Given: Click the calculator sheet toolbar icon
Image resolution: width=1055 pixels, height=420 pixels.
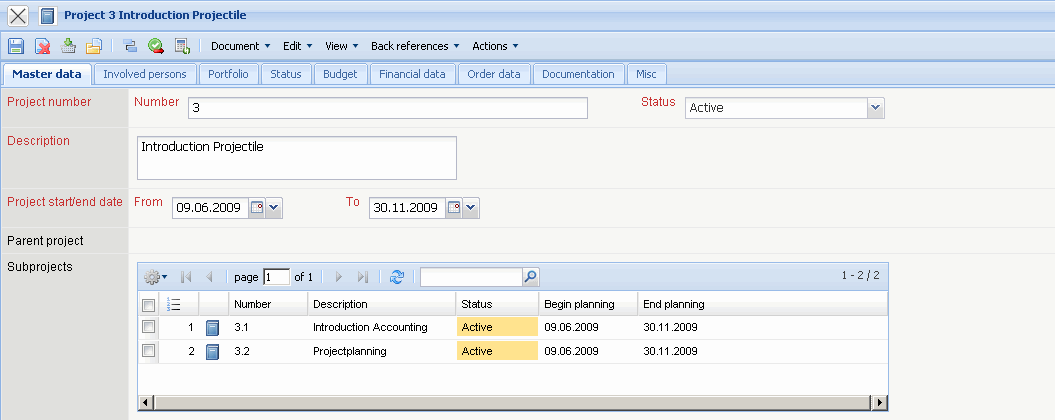Looking at the screenshot, I should (182, 46).
